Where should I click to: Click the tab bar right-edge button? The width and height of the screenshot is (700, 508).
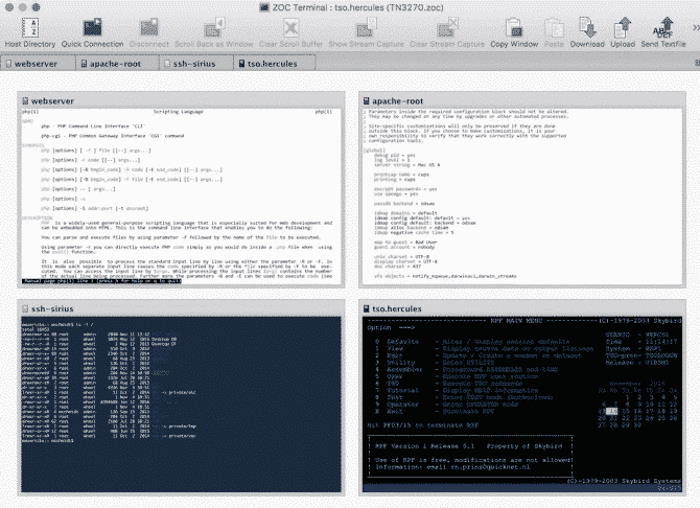tap(697, 63)
